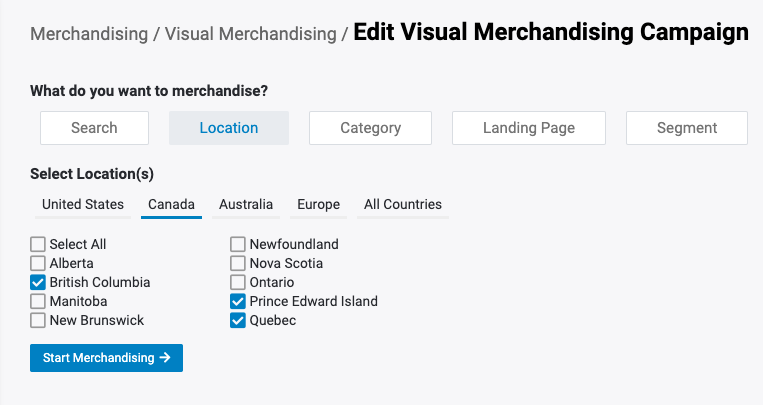Screen dimensions: 763x405
Task: Enable the Ontario checkbox
Action: 238,282
